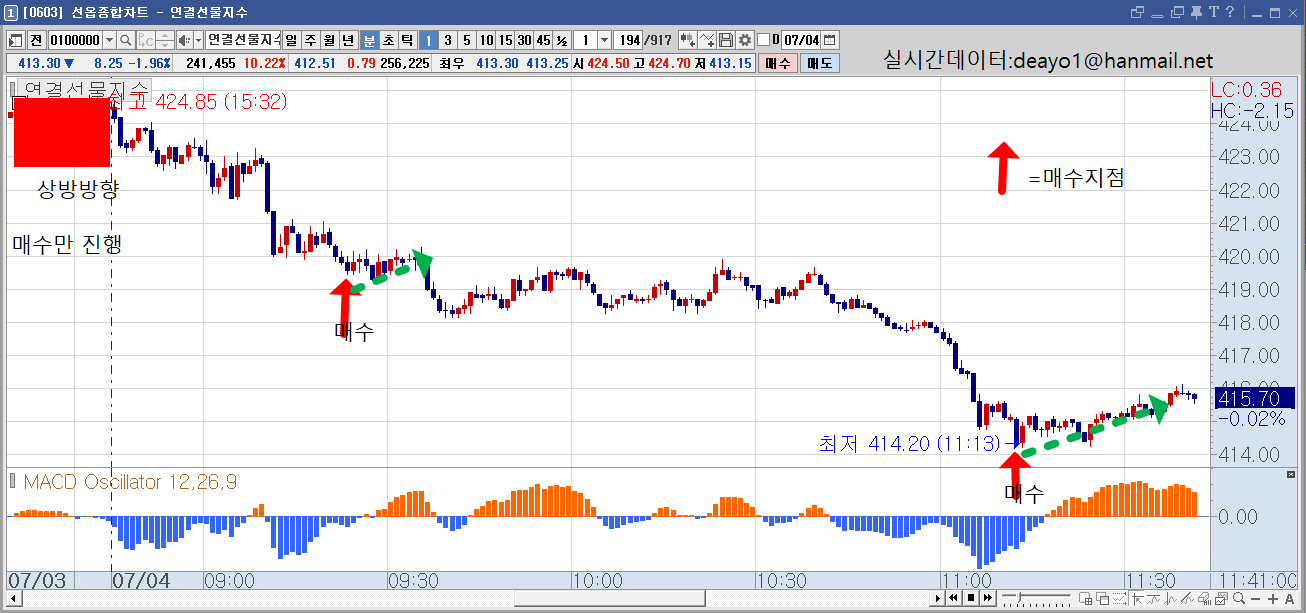This screenshot has height=613, width=1306.
Task: Click the symbol code input field 0100000
Action: 75,40
